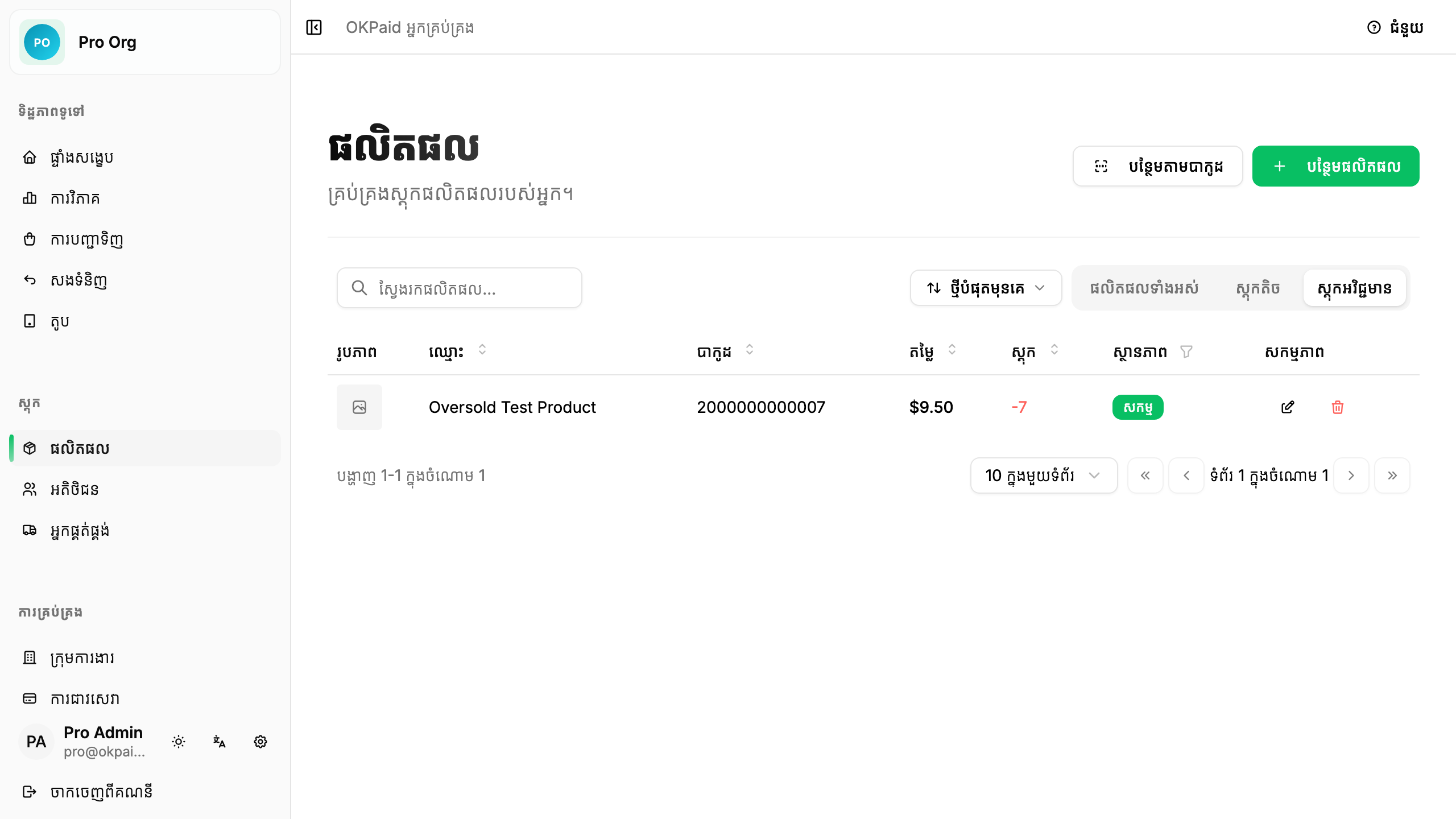Go to first page double-chevron button
1456x819 pixels.
click(1145, 475)
